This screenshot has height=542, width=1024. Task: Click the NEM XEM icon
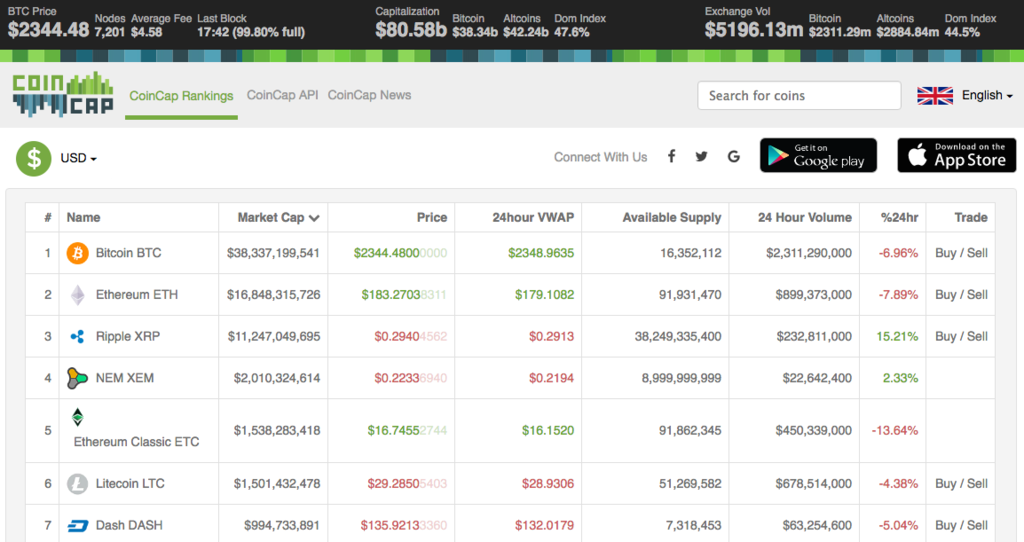77,378
